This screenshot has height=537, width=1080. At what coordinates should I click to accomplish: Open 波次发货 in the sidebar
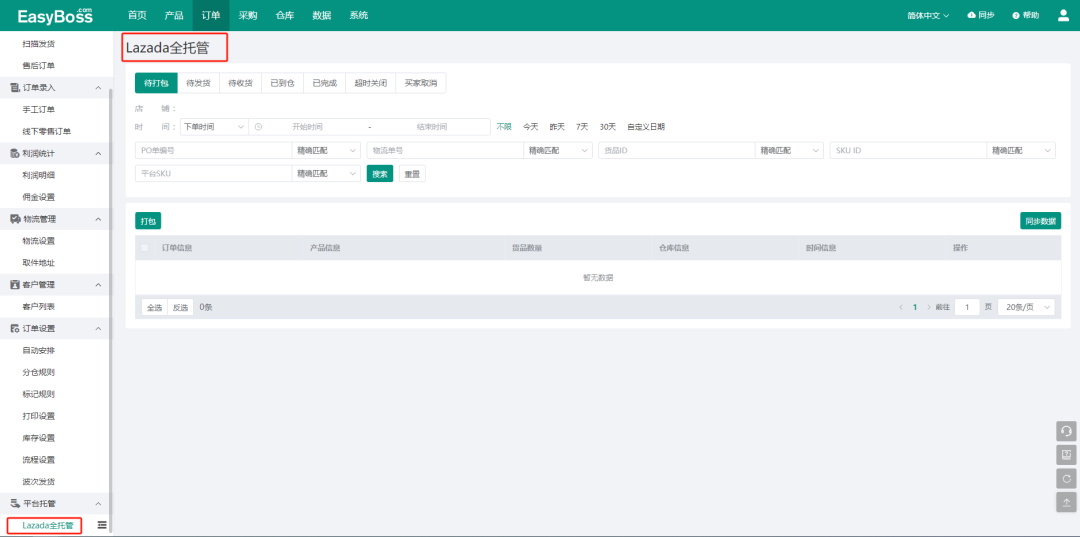coord(39,482)
